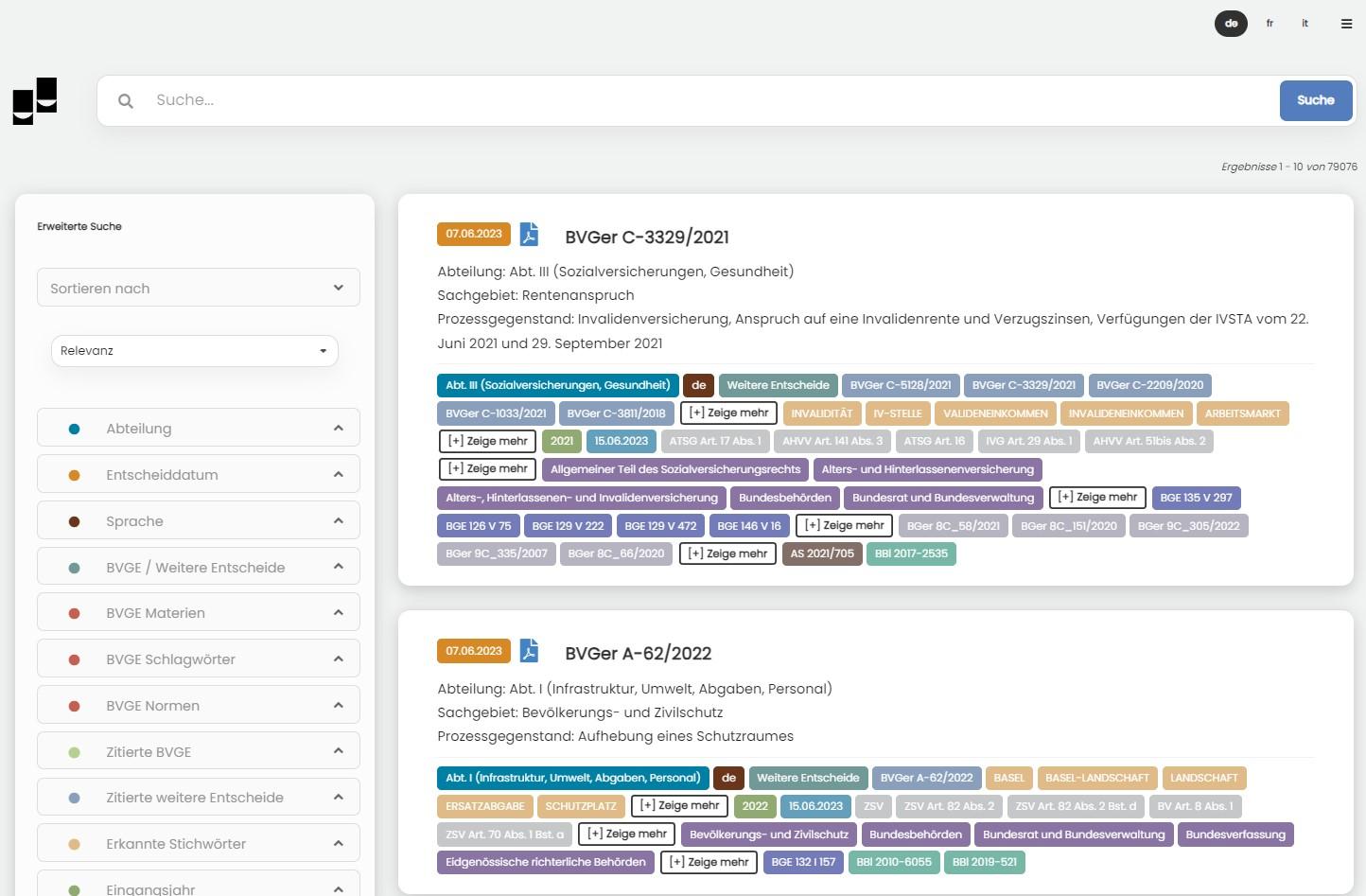Click the brown dot beside Sprache
1366x896 pixels.
(x=75, y=521)
